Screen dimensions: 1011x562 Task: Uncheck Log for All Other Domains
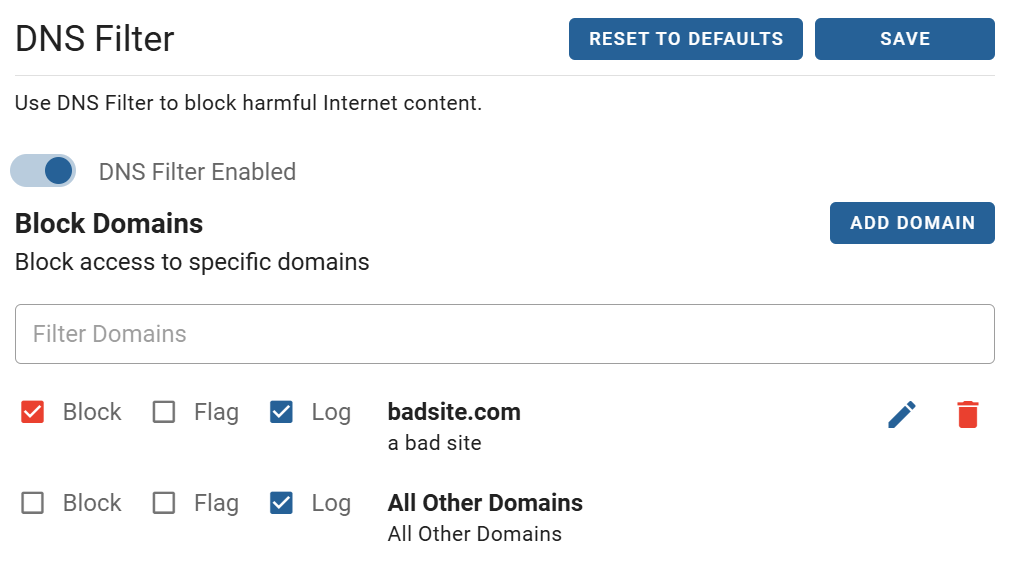click(281, 503)
